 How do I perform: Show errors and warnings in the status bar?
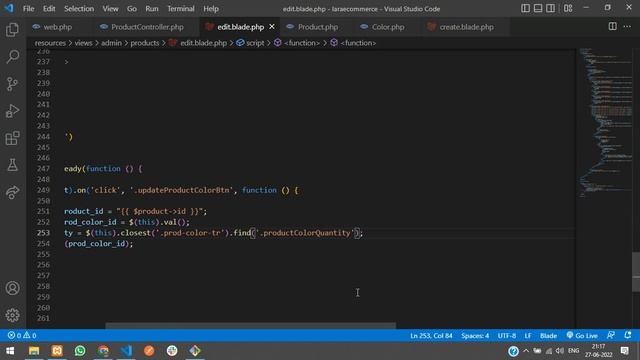pyautogui.click(x=22, y=336)
